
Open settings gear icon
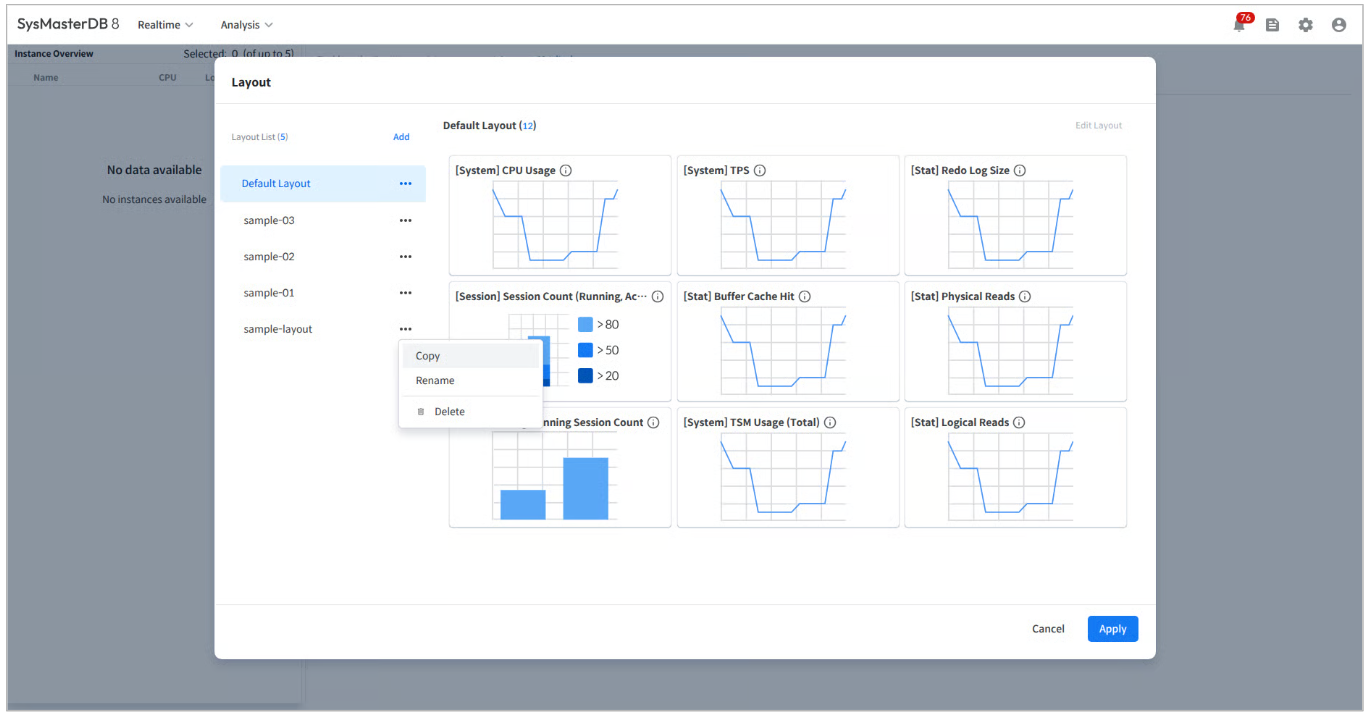click(x=1305, y=25)
